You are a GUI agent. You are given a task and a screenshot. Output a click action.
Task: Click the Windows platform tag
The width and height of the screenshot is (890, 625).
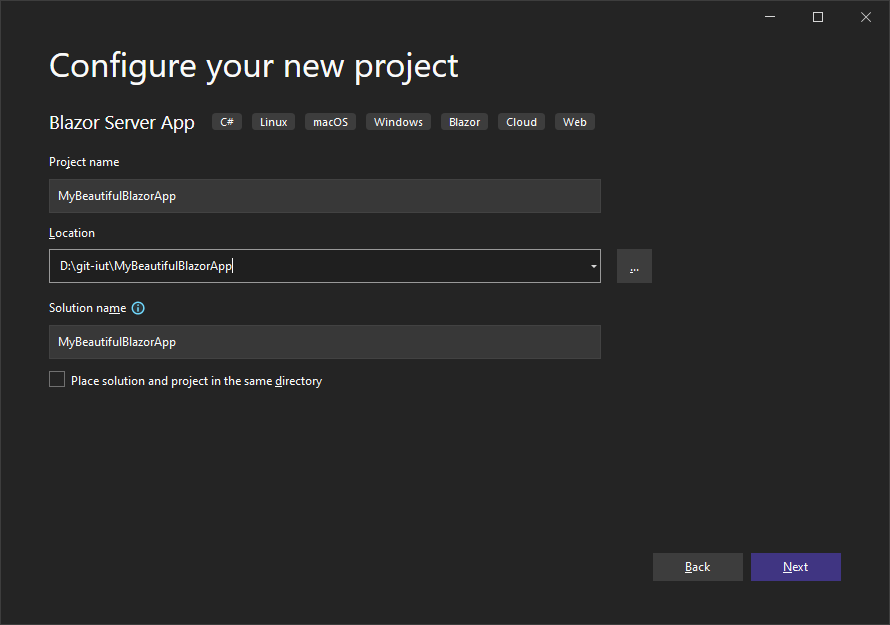[x=398, y=122]
